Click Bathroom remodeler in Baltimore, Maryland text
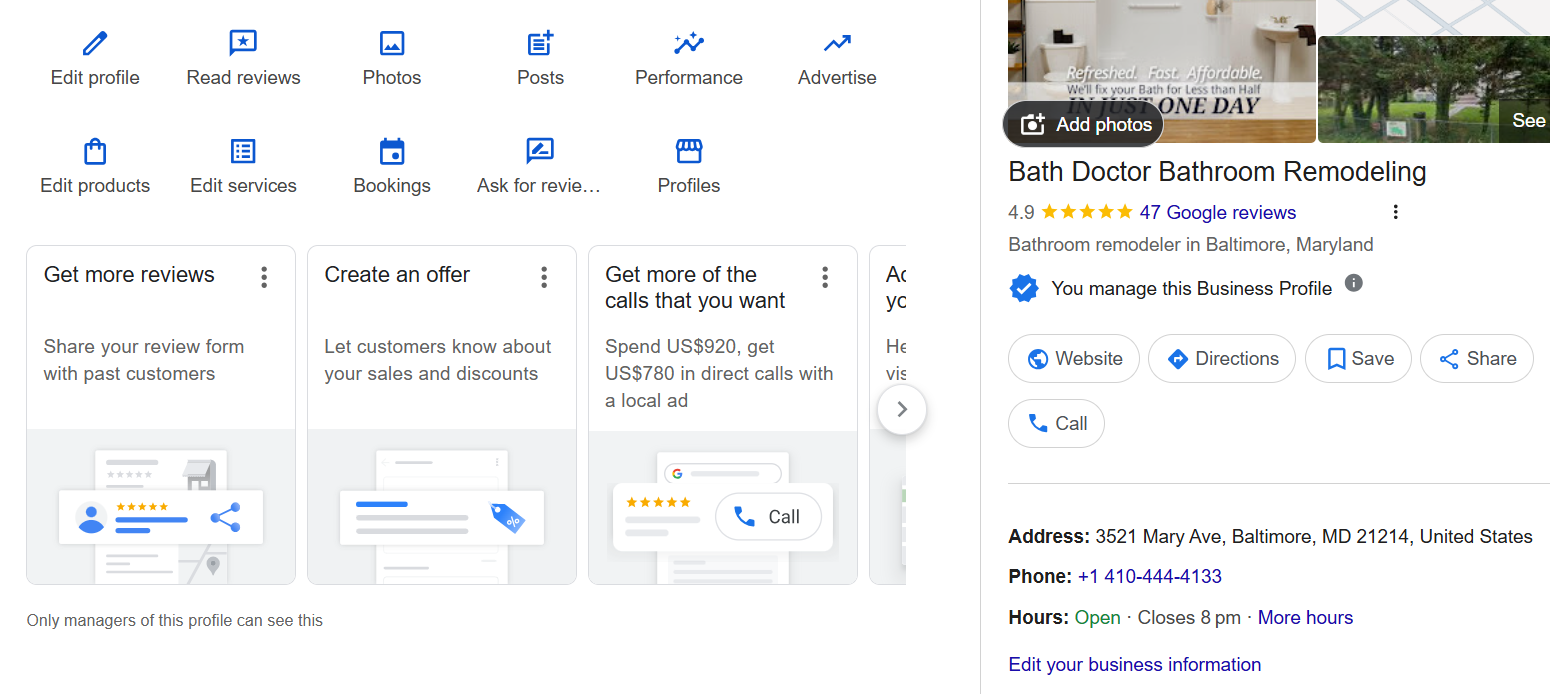This screenshot has width=1550, height=694. pyautogui.click(x=1191, y=245)
